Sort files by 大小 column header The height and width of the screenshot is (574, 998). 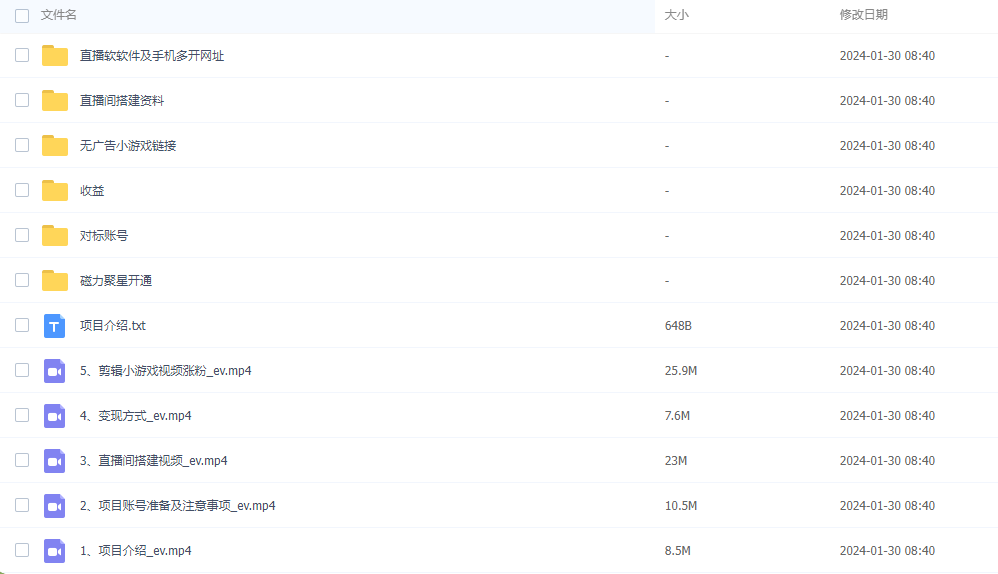pos(677,15)
